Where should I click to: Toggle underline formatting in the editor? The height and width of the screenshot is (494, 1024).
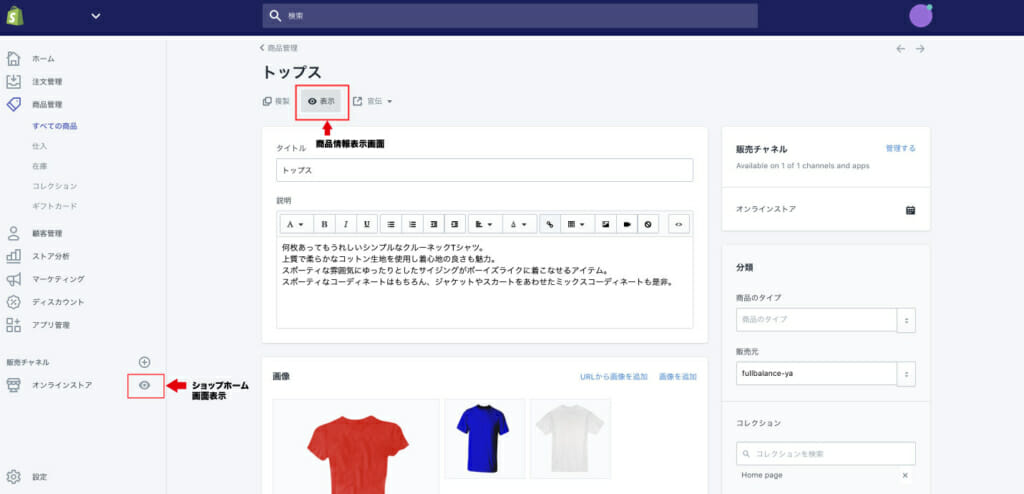(366, 224)
